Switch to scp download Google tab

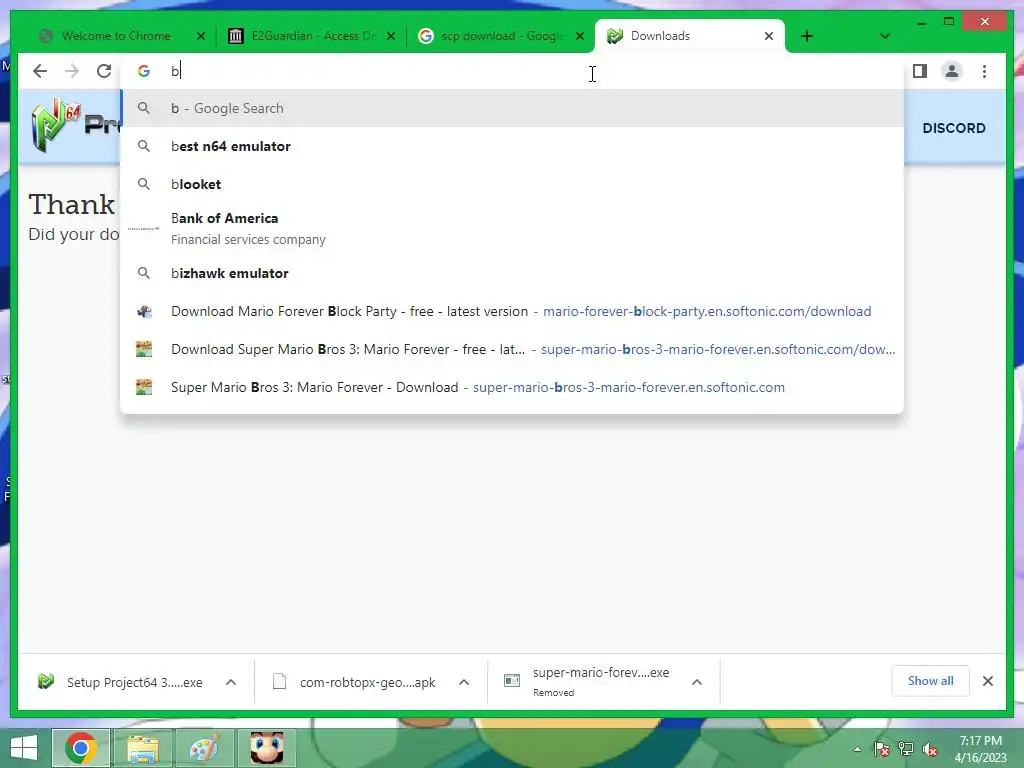[502, 36]
